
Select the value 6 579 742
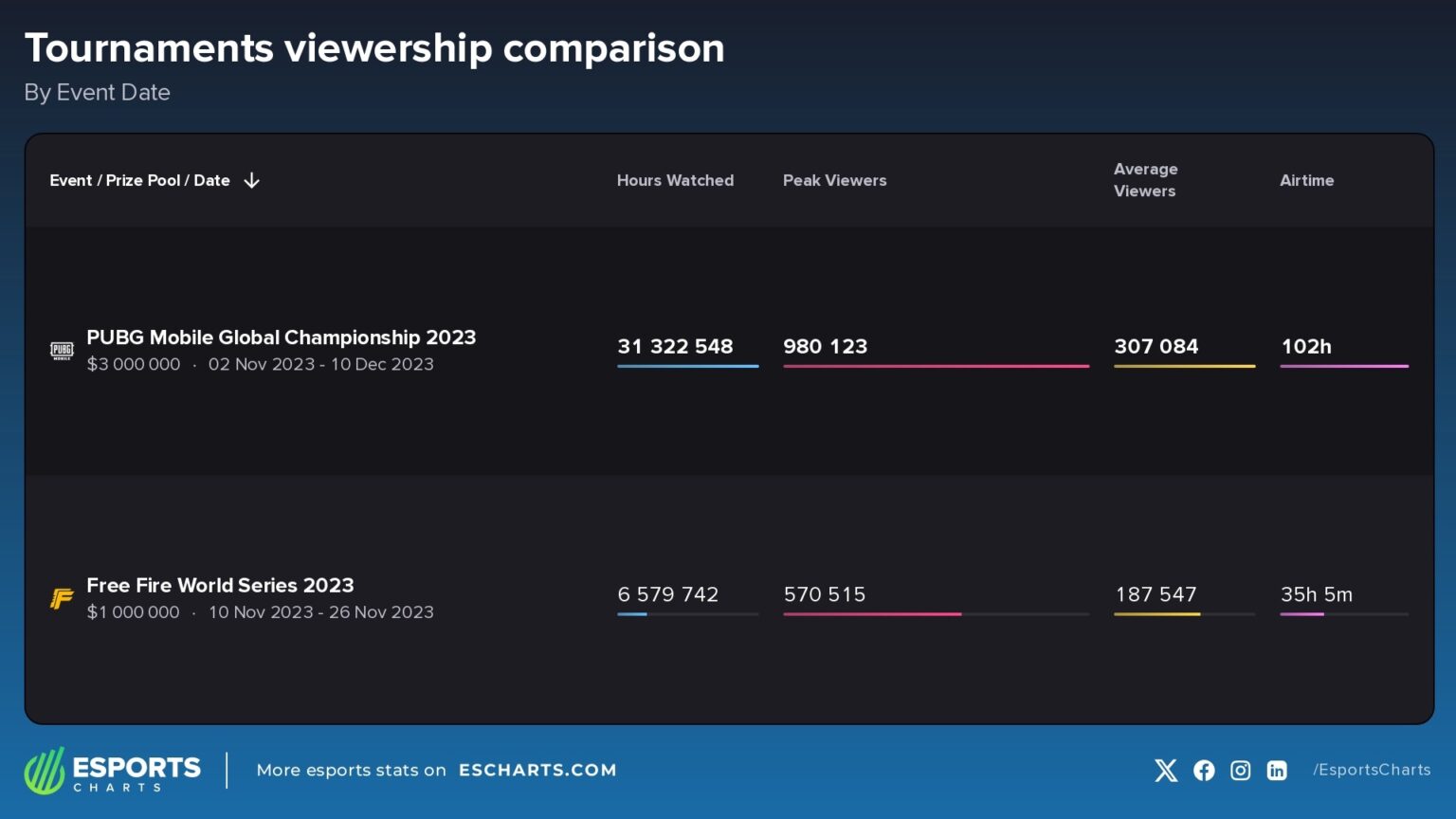[668, 594]
